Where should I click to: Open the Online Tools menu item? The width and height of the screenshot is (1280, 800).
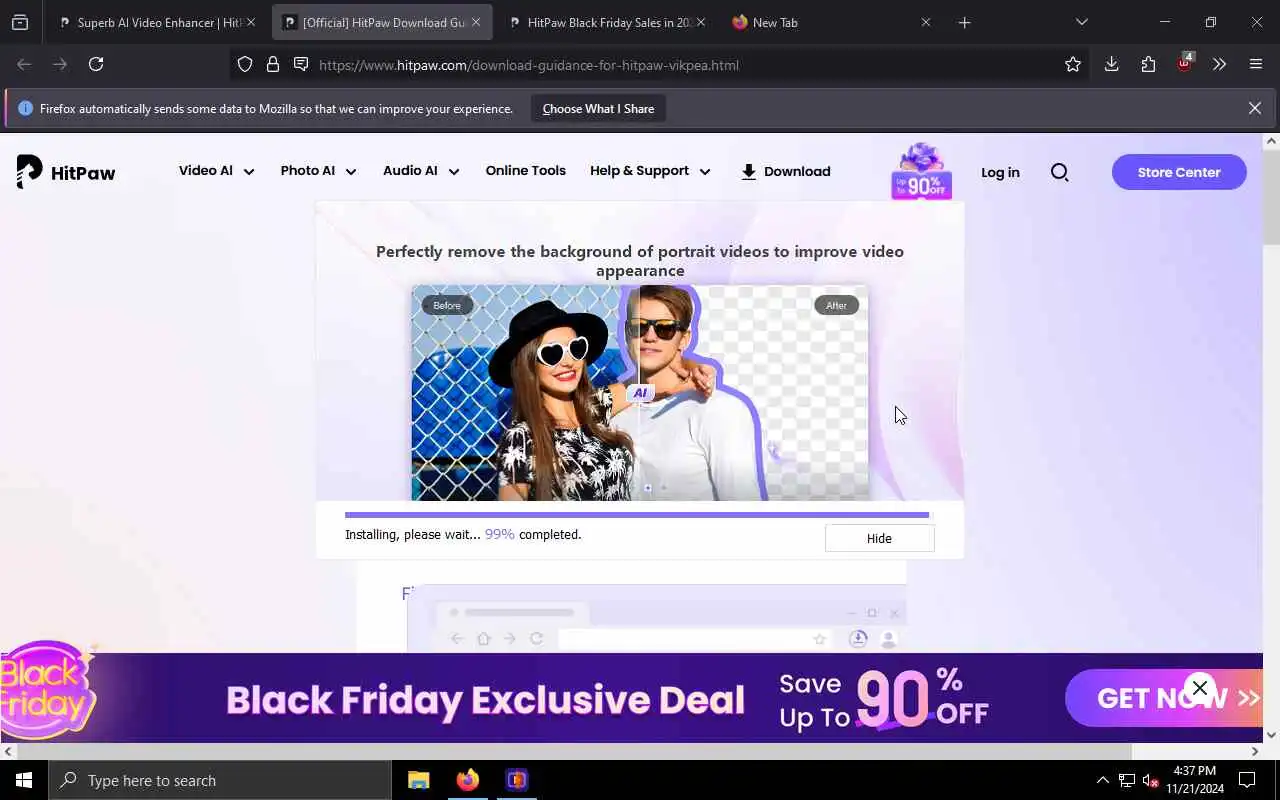click(x=525, y=171)
